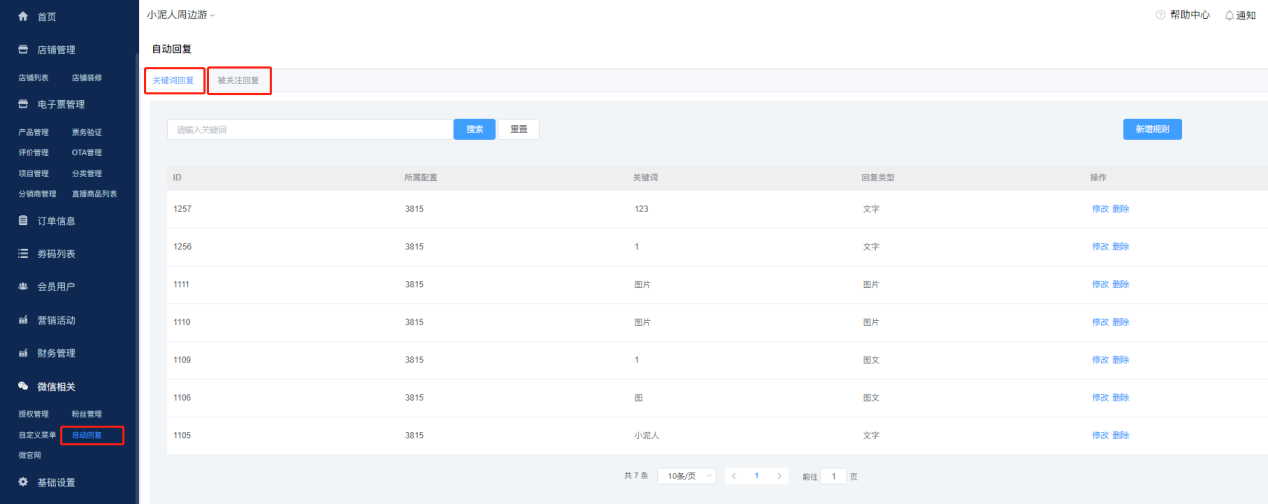1268x504 pixels.
Task: Switch to the 被关注回复 tab
Action: click(238, 80)
